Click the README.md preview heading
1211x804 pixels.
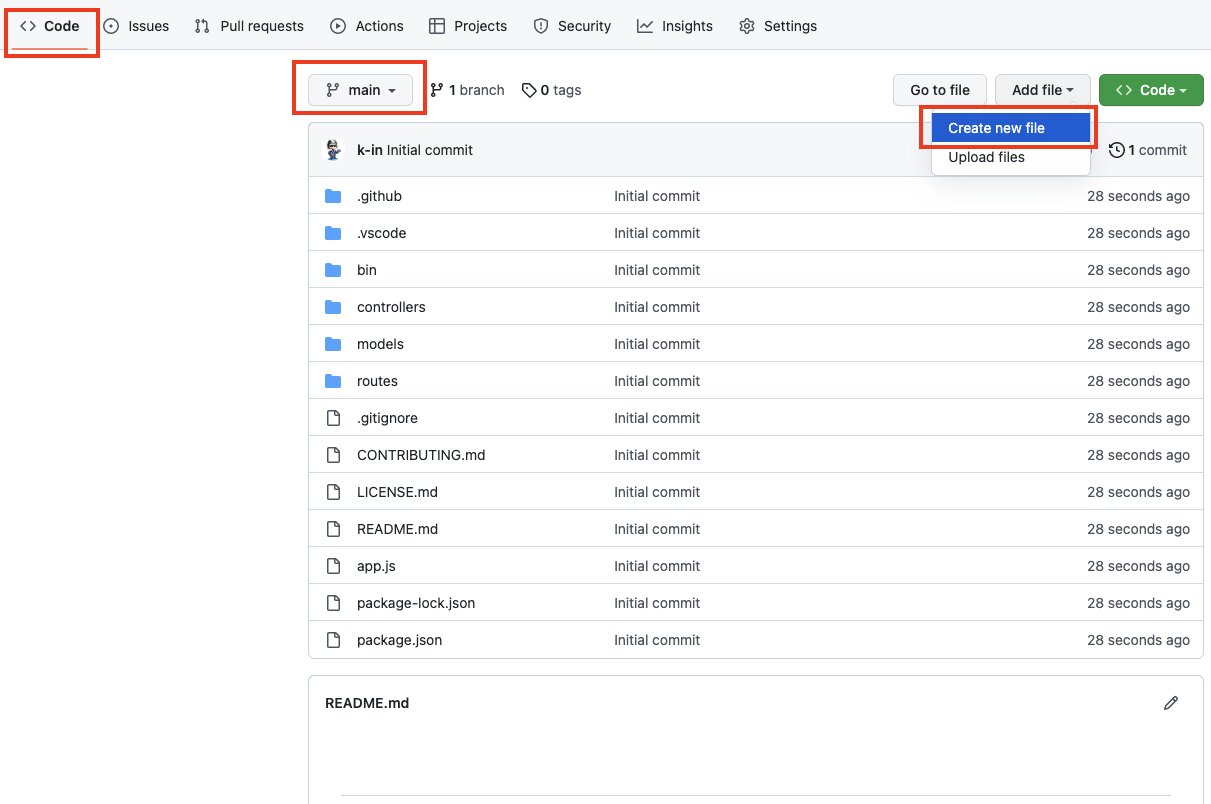coord(367,703)
